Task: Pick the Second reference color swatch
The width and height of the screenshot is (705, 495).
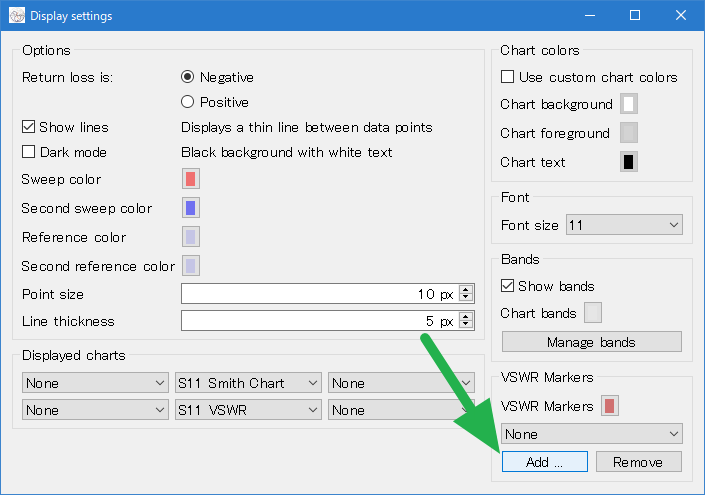Action: point(191,266)
